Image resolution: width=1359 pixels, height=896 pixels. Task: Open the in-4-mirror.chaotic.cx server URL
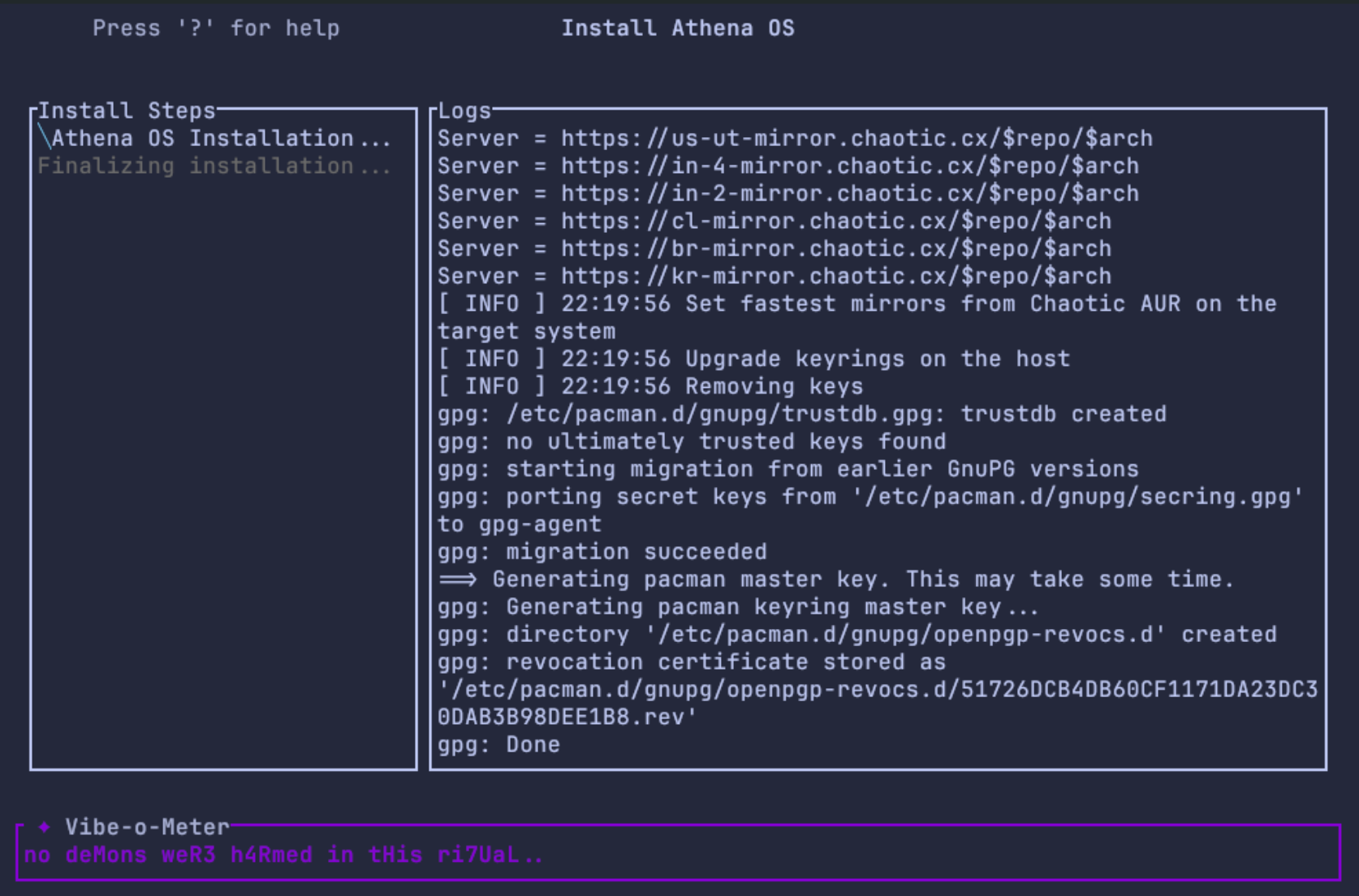click(849, 166)
